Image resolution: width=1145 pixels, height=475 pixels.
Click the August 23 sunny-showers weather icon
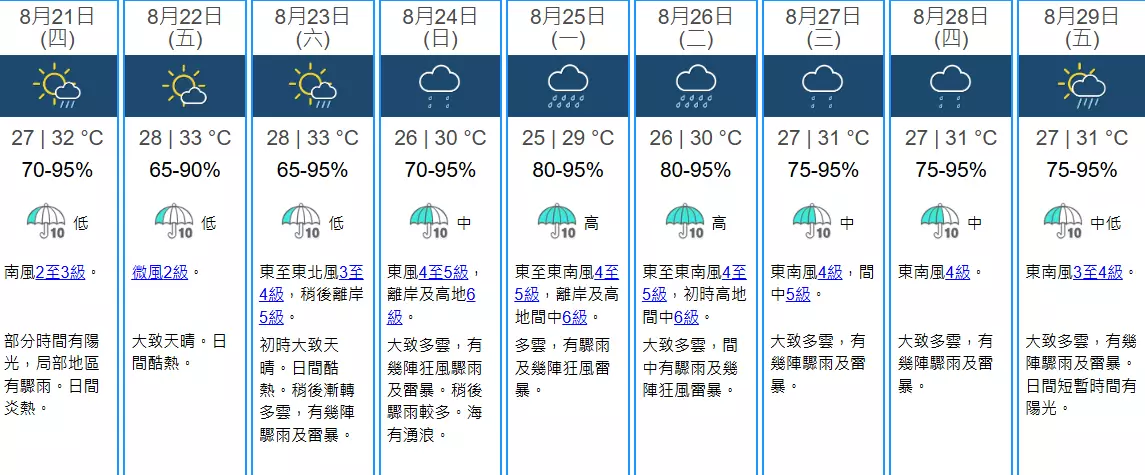point(313,86)
